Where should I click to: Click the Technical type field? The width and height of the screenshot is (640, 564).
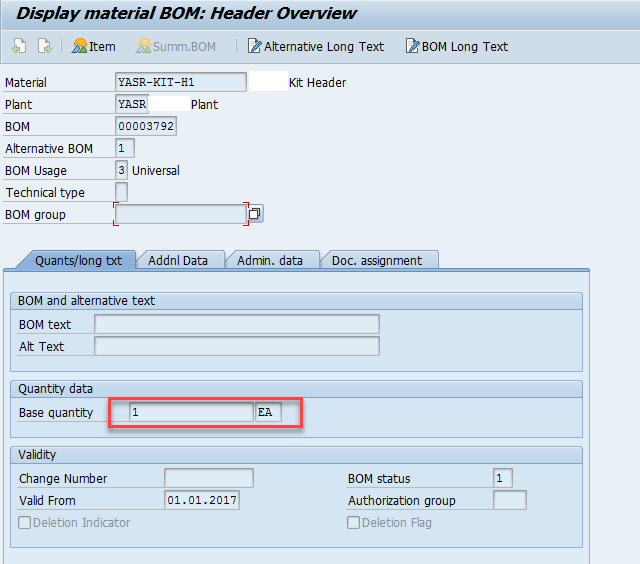[x=121, y=192]
